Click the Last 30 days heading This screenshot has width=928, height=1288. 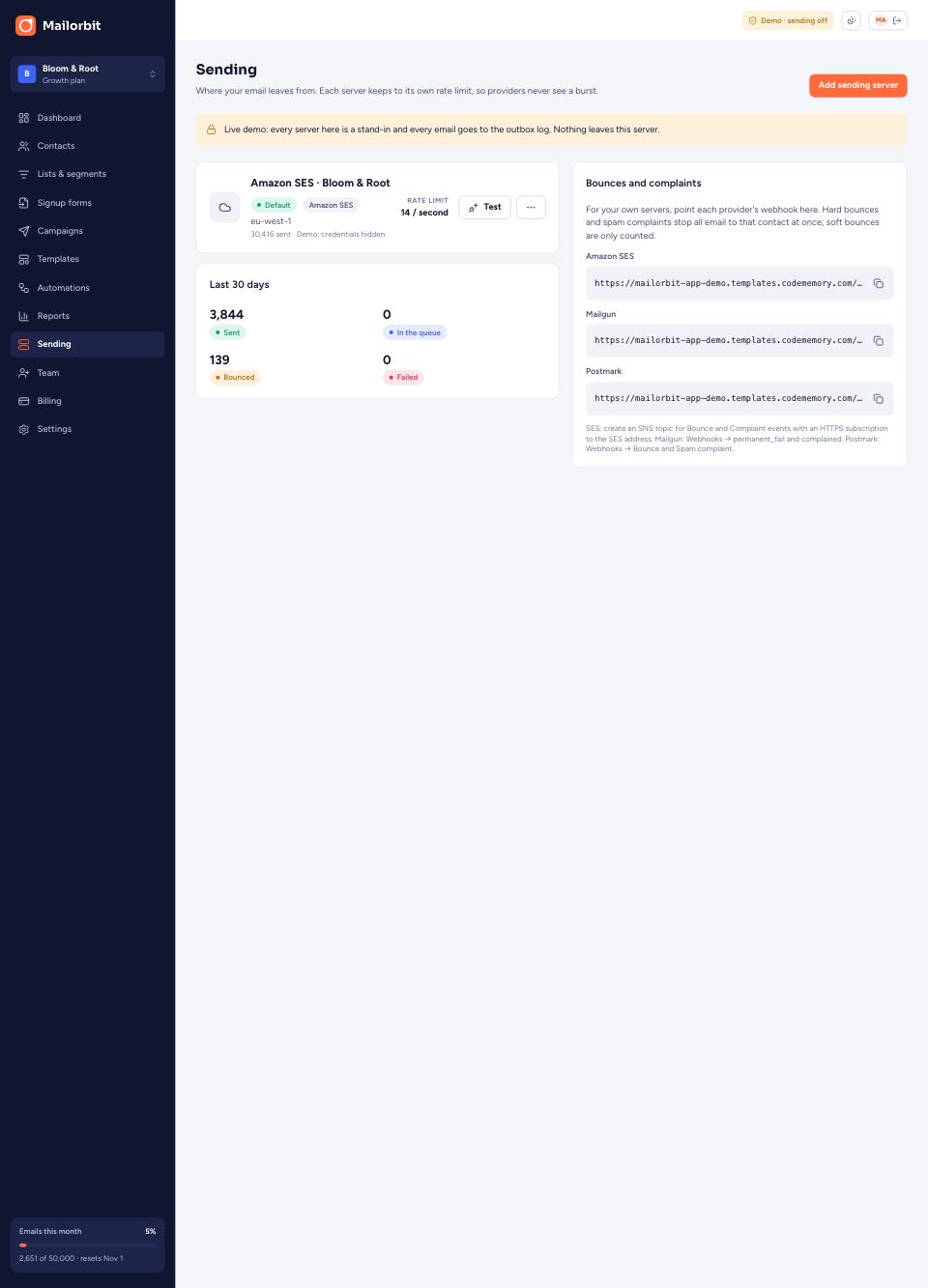tap(240, 285)
